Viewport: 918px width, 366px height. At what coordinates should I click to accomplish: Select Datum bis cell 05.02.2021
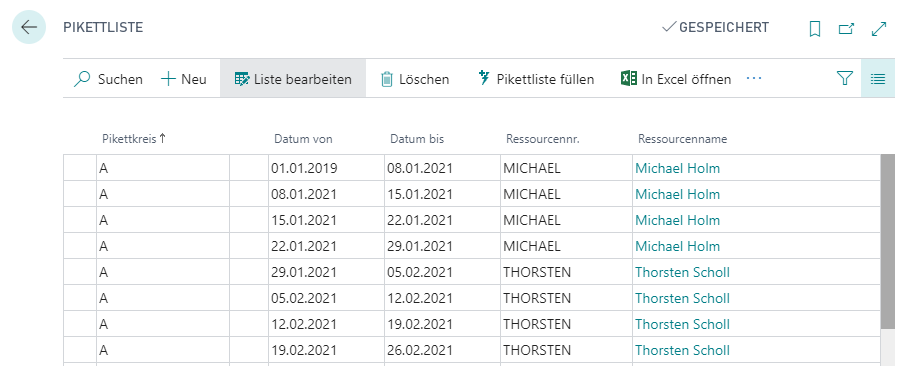click(x=442, y=272)
